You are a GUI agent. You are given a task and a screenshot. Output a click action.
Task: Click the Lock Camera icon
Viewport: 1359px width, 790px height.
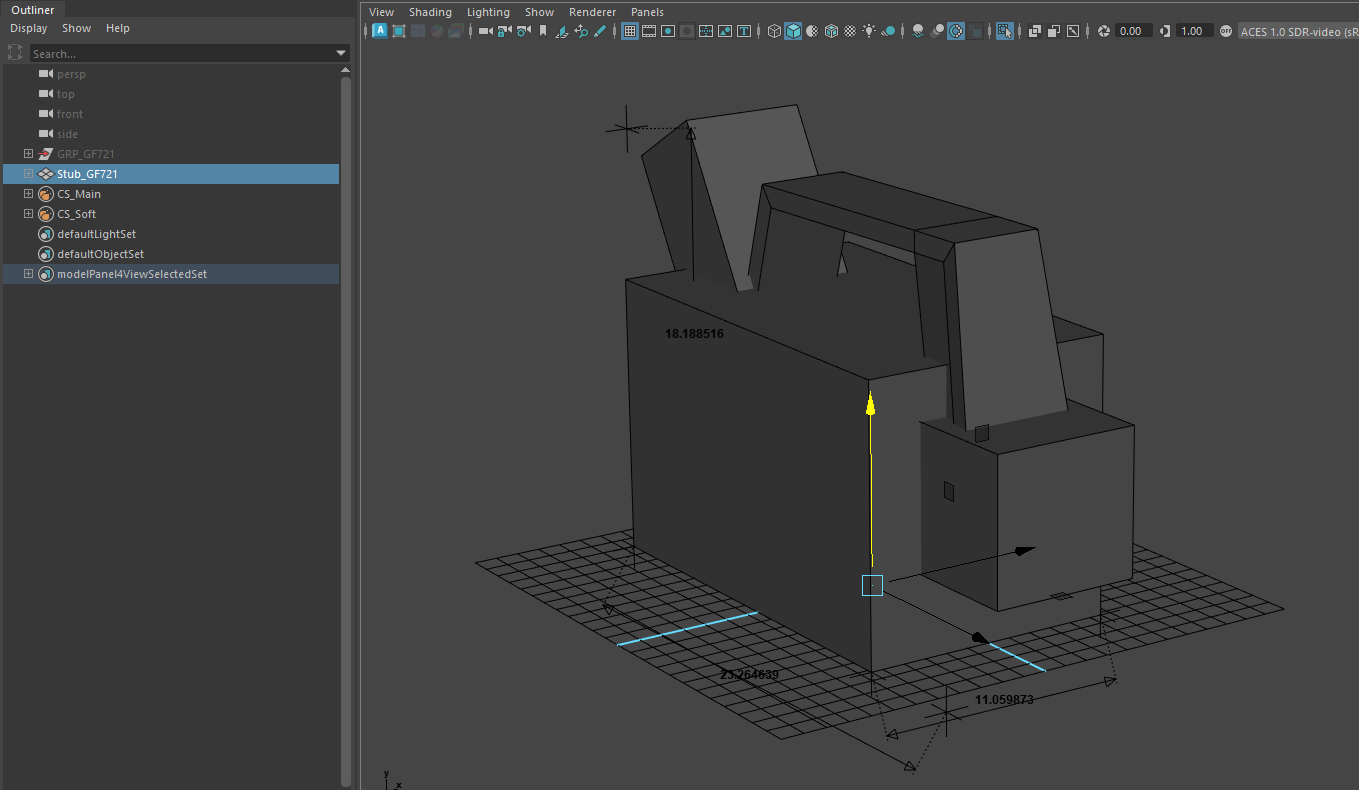point(505,31)
